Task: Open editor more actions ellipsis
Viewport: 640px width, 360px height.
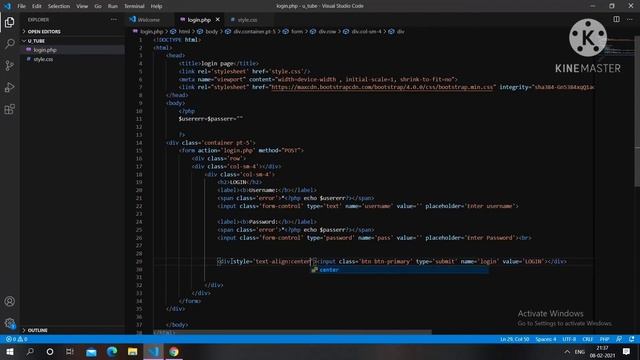Action: pyautogui.click(x=630, y=19)
